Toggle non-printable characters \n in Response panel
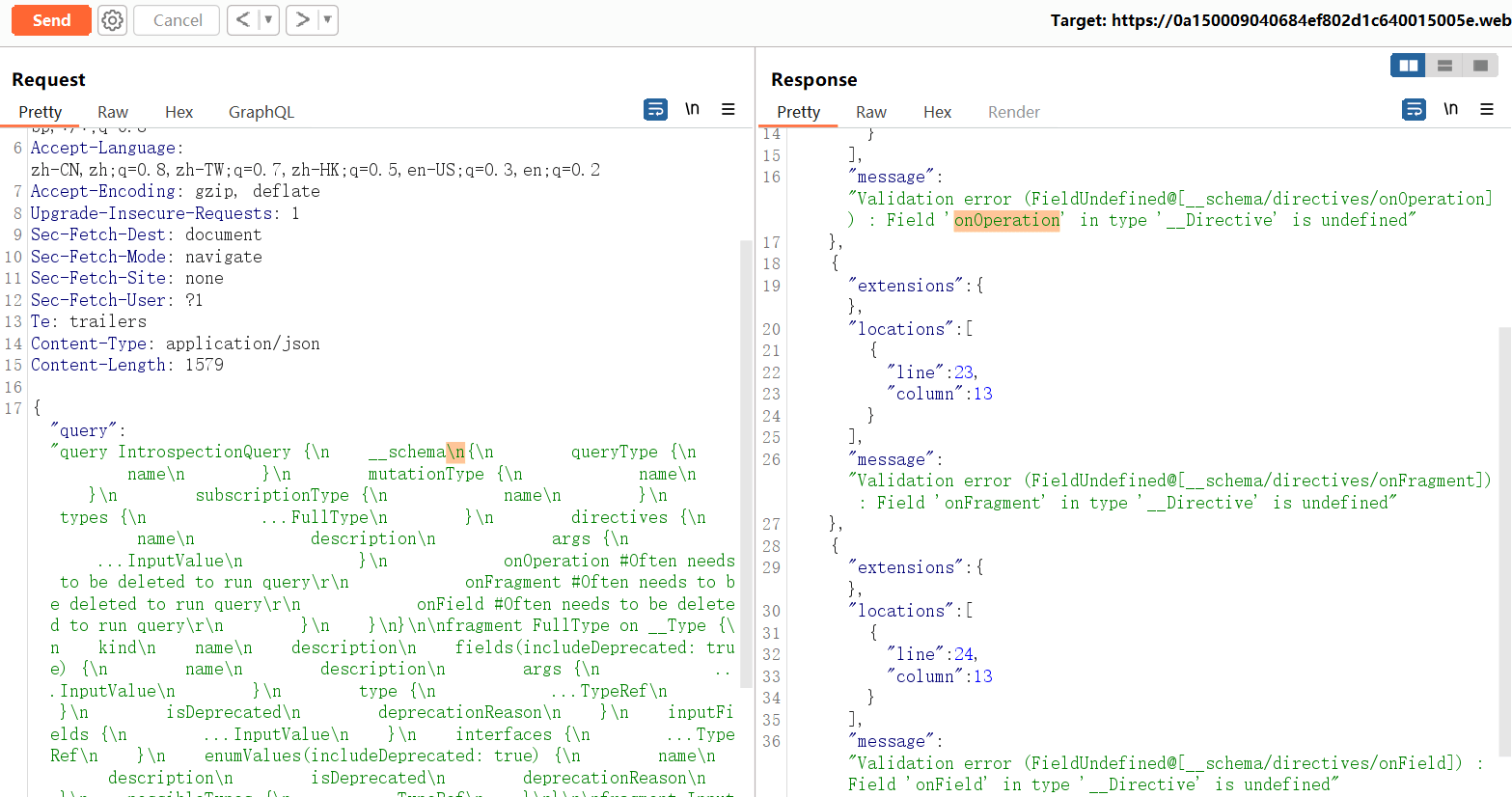 click(1450, 109)
